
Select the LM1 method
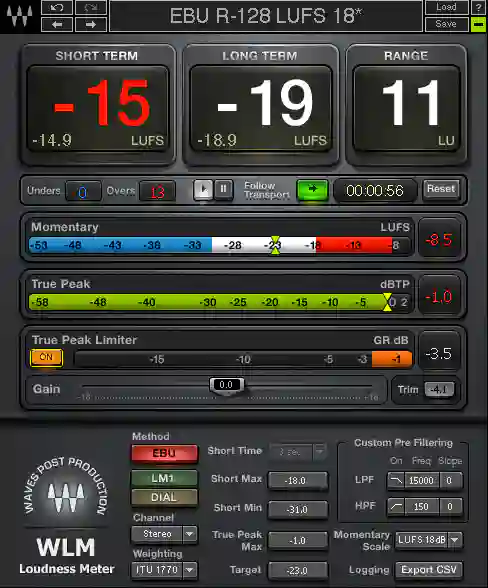pos(164,478)
